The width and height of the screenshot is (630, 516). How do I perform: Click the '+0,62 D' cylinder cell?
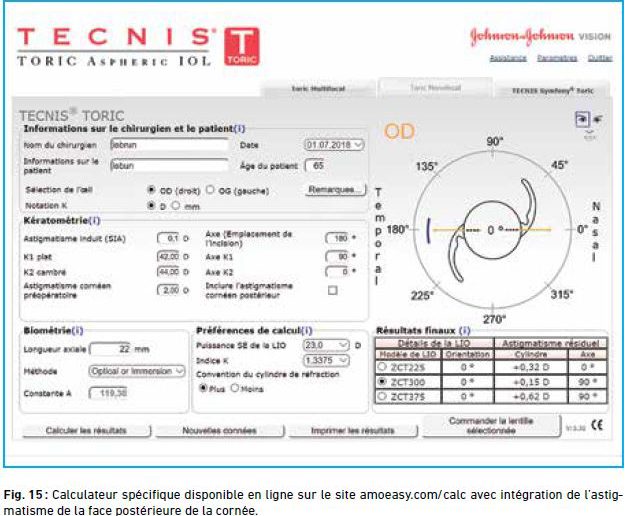(x=531, y=397)
